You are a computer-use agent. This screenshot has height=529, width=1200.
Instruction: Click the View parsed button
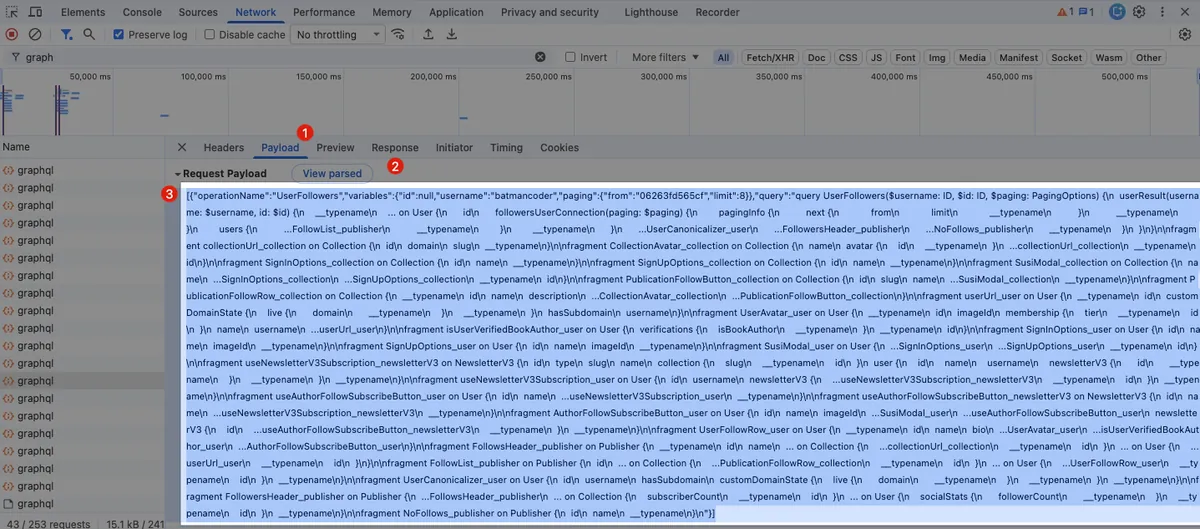[332, 174]
